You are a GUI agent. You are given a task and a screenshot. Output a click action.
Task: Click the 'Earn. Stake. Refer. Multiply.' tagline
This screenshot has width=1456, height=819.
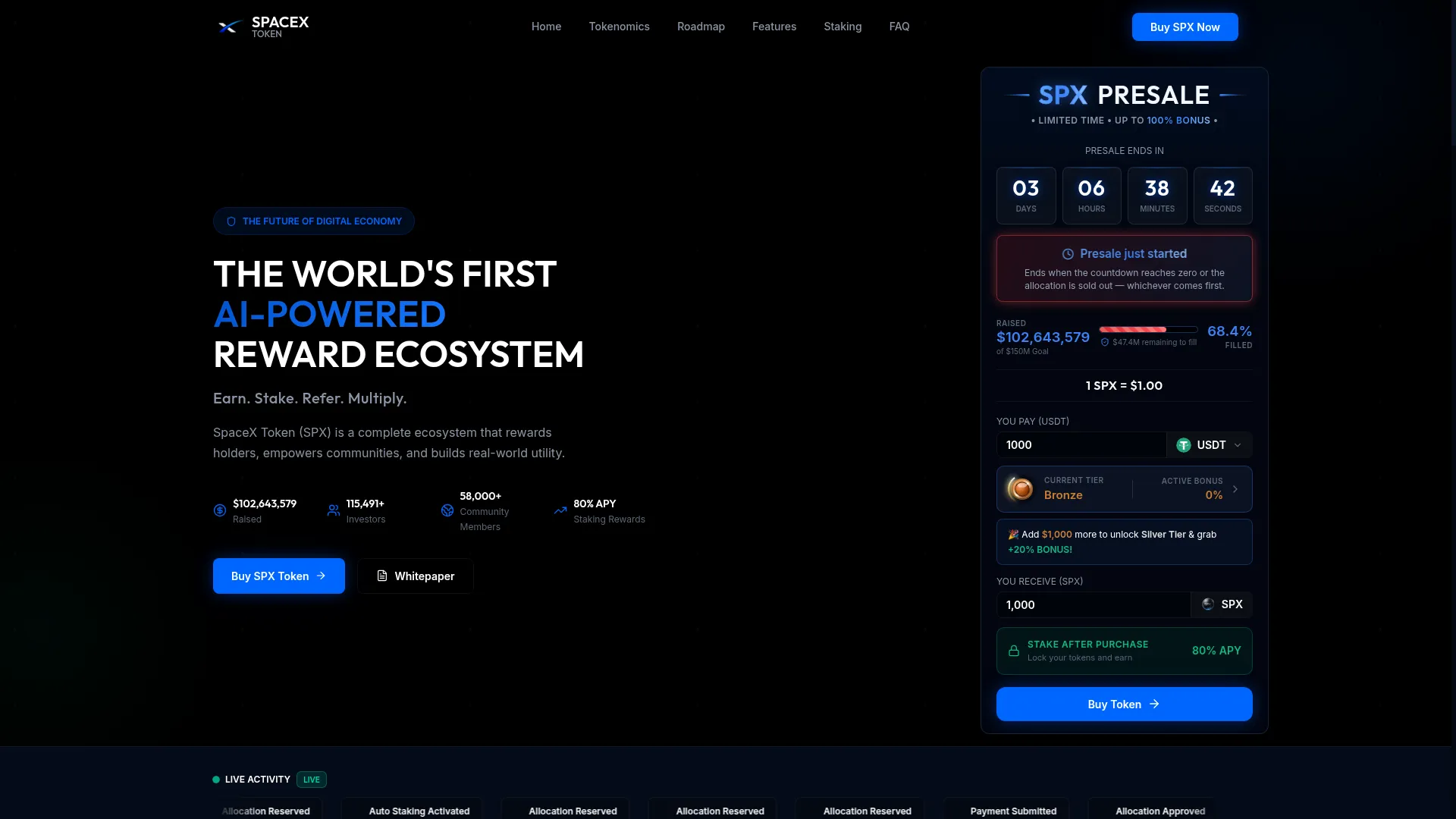309,399
